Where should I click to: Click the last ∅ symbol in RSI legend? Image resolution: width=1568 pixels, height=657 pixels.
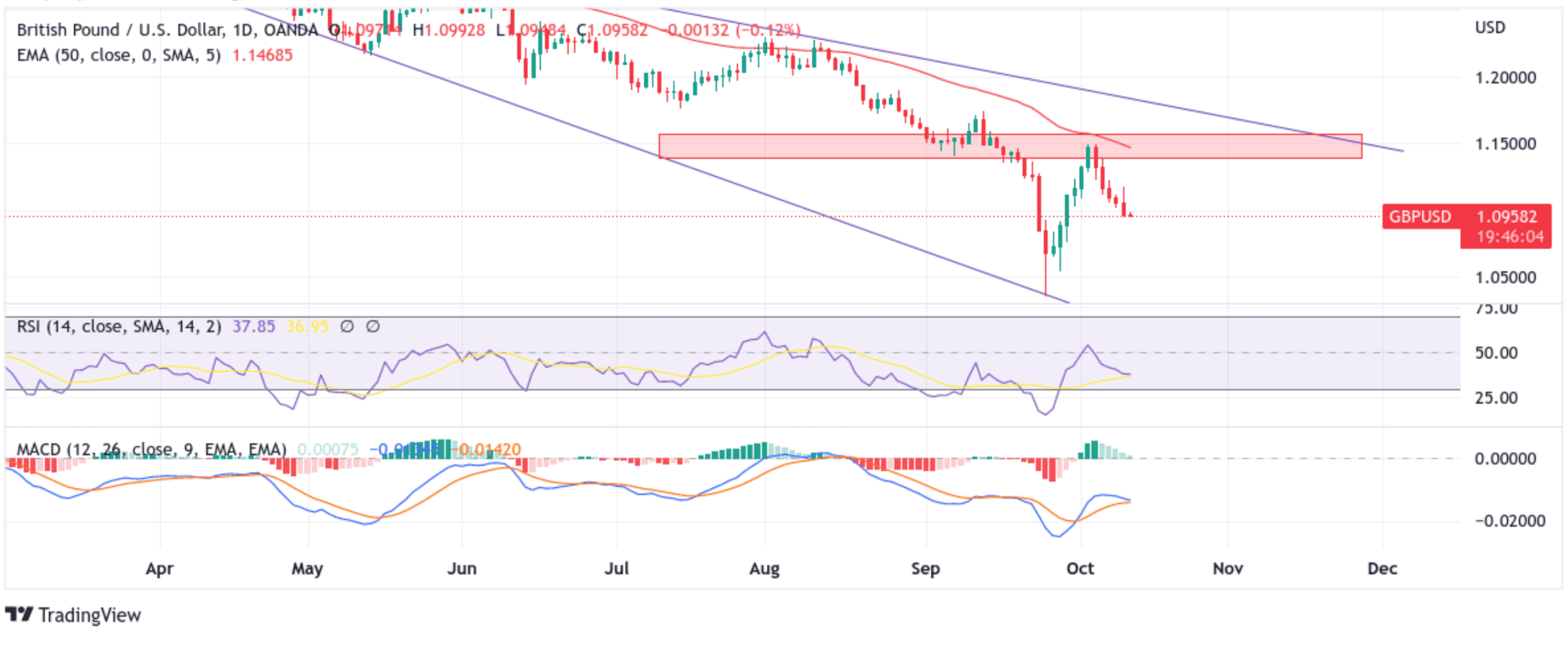pyautogui.click(x=373, y=327)
